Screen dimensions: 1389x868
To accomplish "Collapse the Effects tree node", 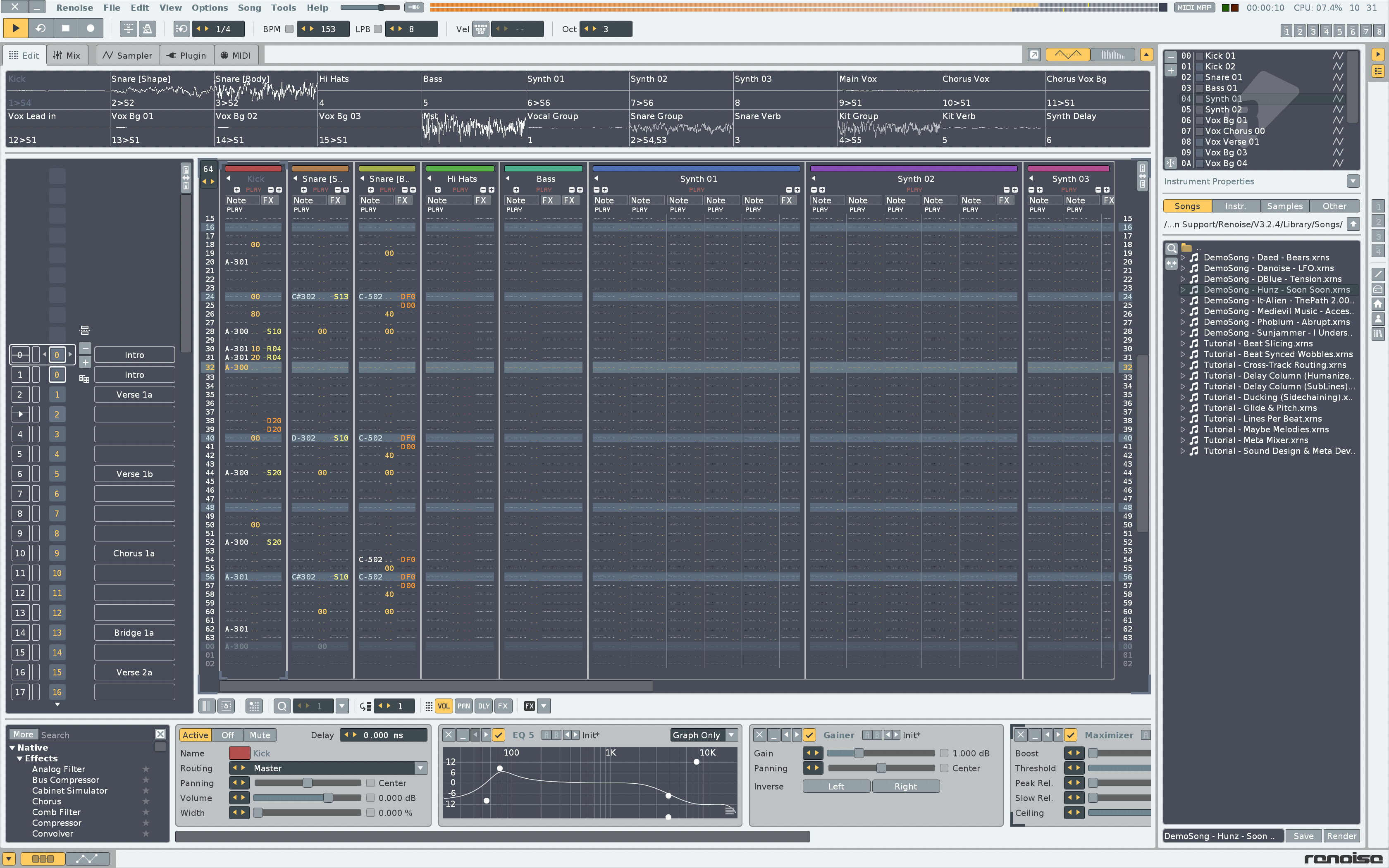I will pos(19,758).
